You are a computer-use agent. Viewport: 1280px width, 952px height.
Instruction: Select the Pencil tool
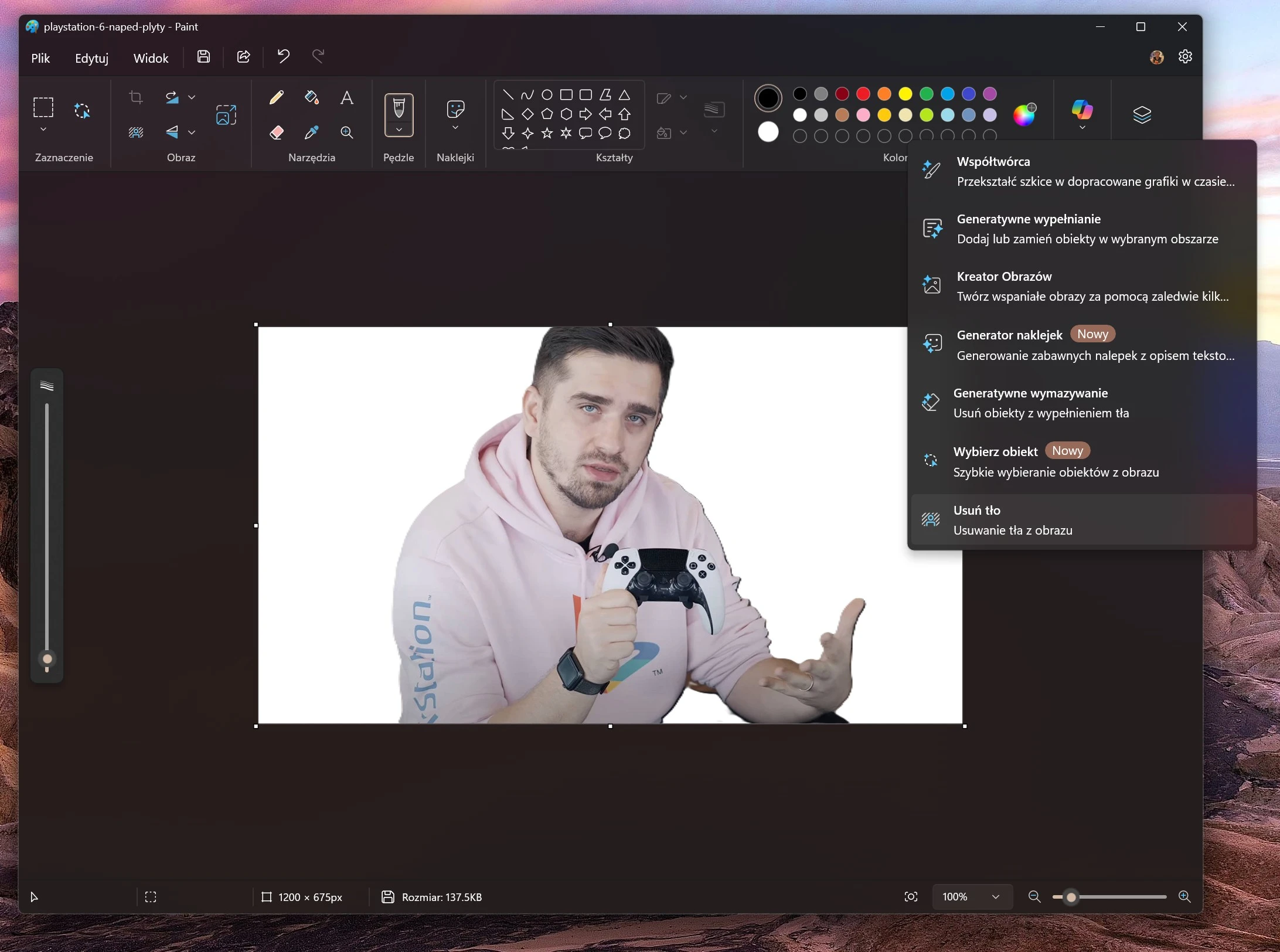tap(276, 97)
